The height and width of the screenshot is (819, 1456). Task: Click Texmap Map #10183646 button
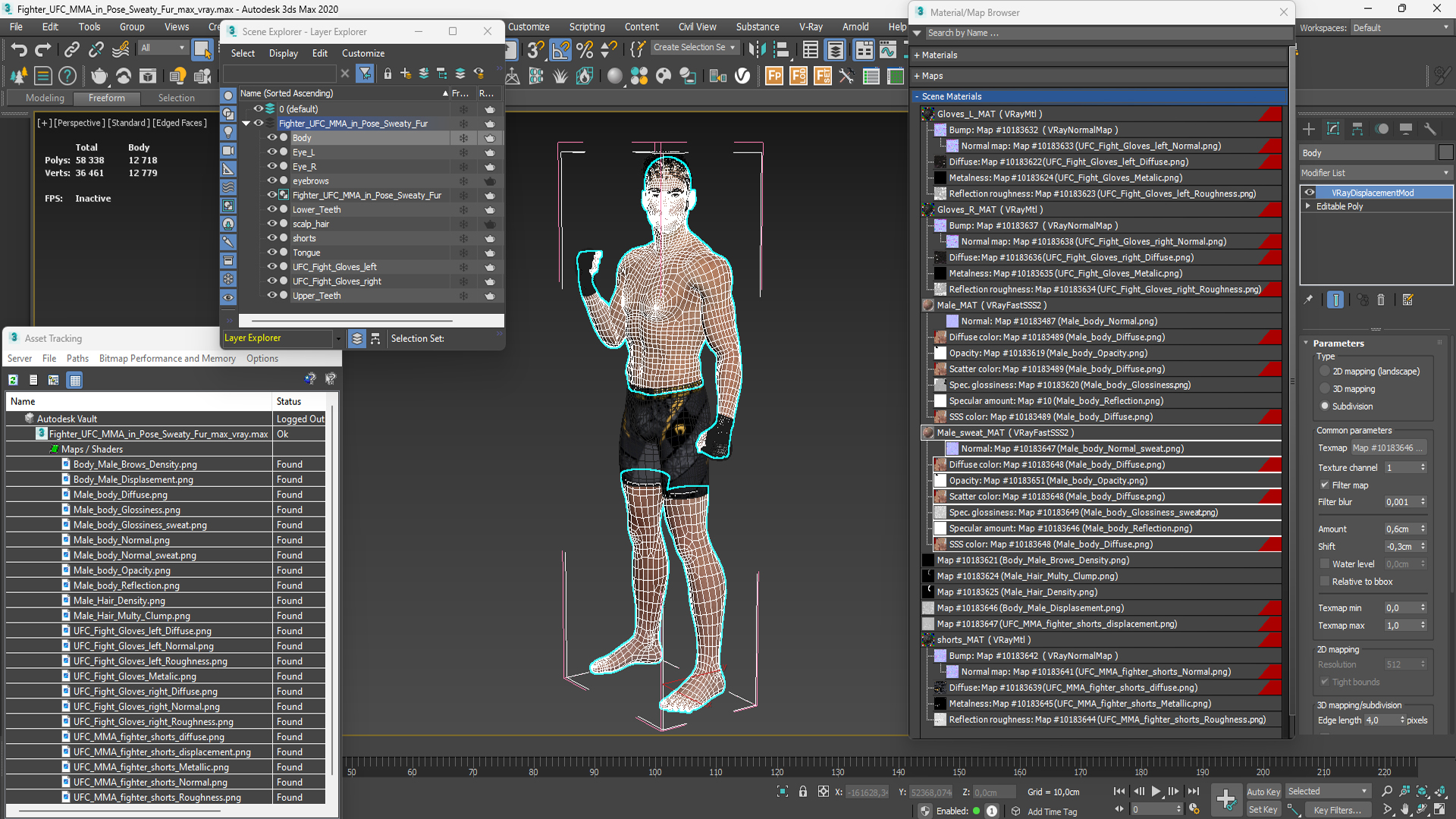[x=1389, y=448]
